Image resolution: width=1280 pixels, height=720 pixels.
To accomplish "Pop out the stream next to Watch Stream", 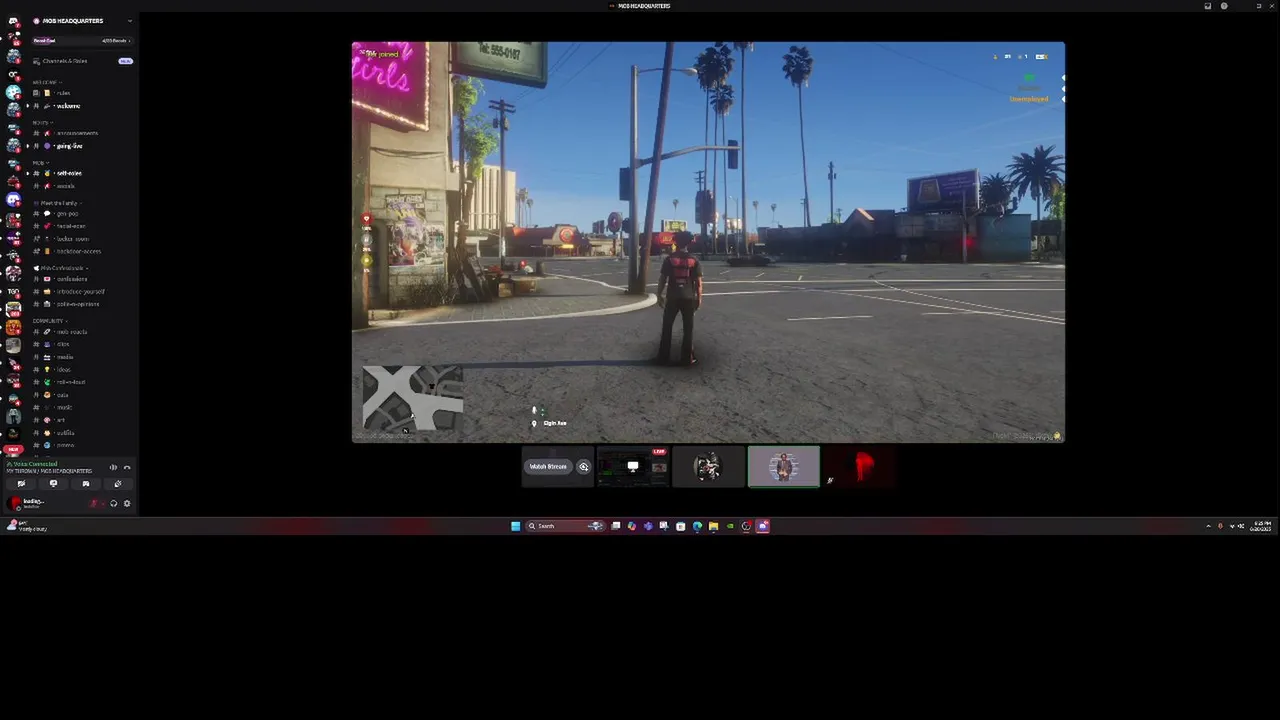I will pyautogui.click(x=584, y=467).
